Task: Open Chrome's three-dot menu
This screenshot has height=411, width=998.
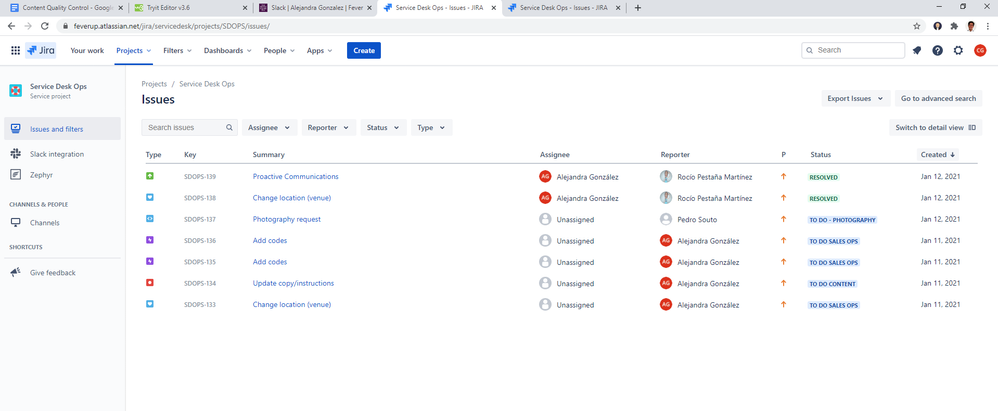Action: point(987,26)
